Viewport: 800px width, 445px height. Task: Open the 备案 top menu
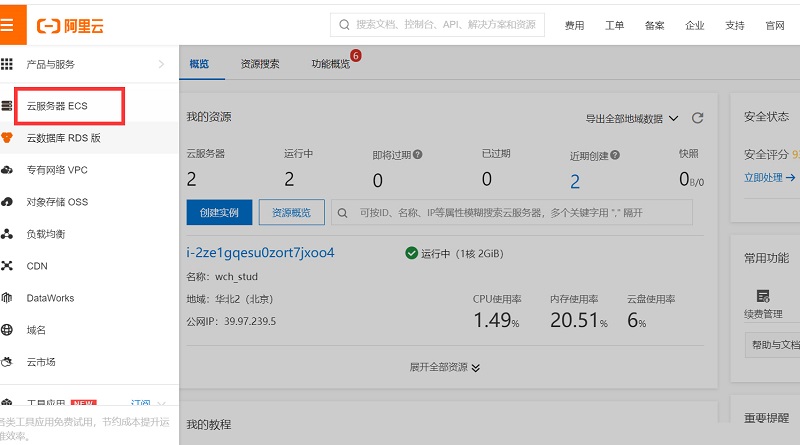click(x=655, y=25)
